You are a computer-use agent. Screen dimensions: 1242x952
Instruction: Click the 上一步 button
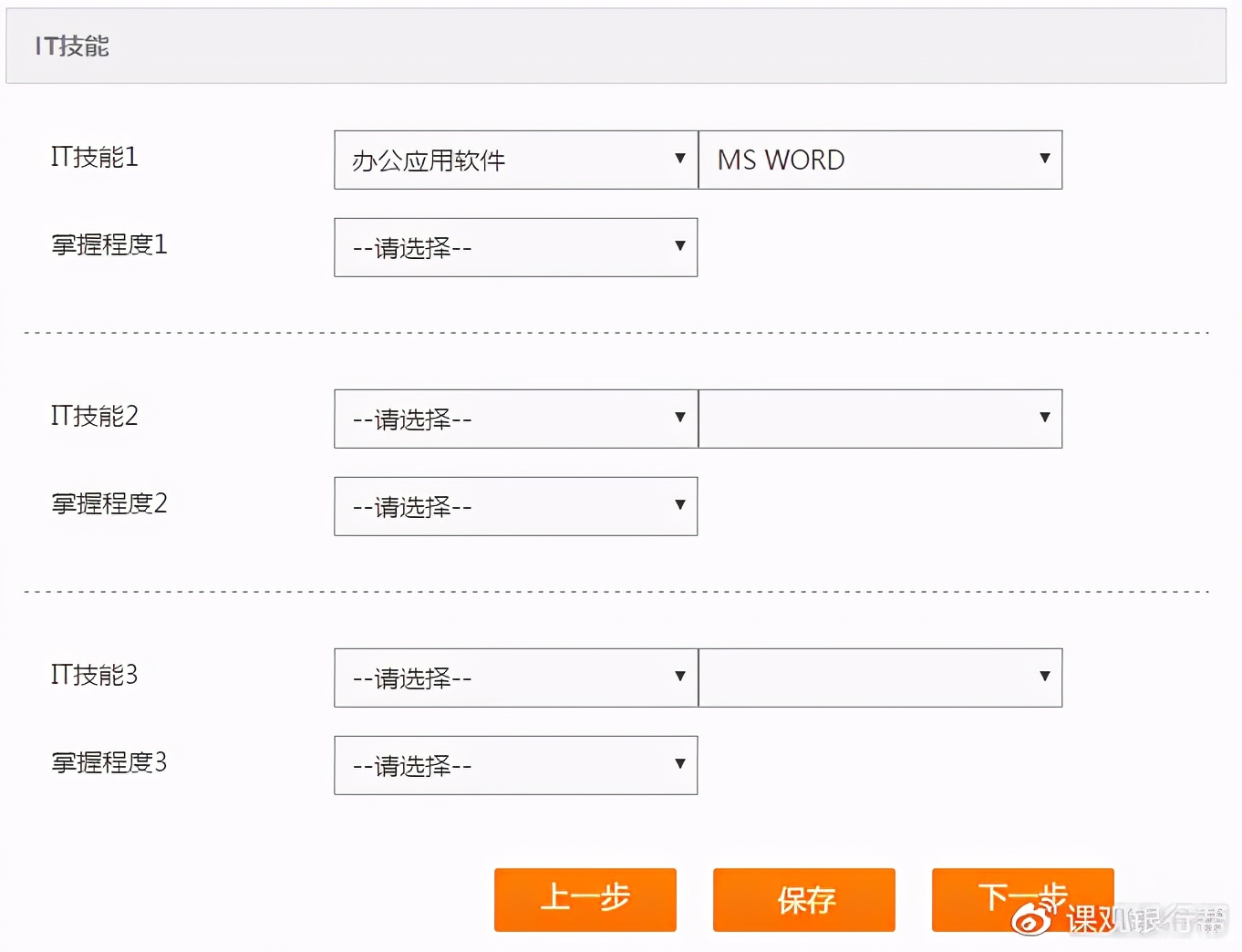(x=585, y=899)
